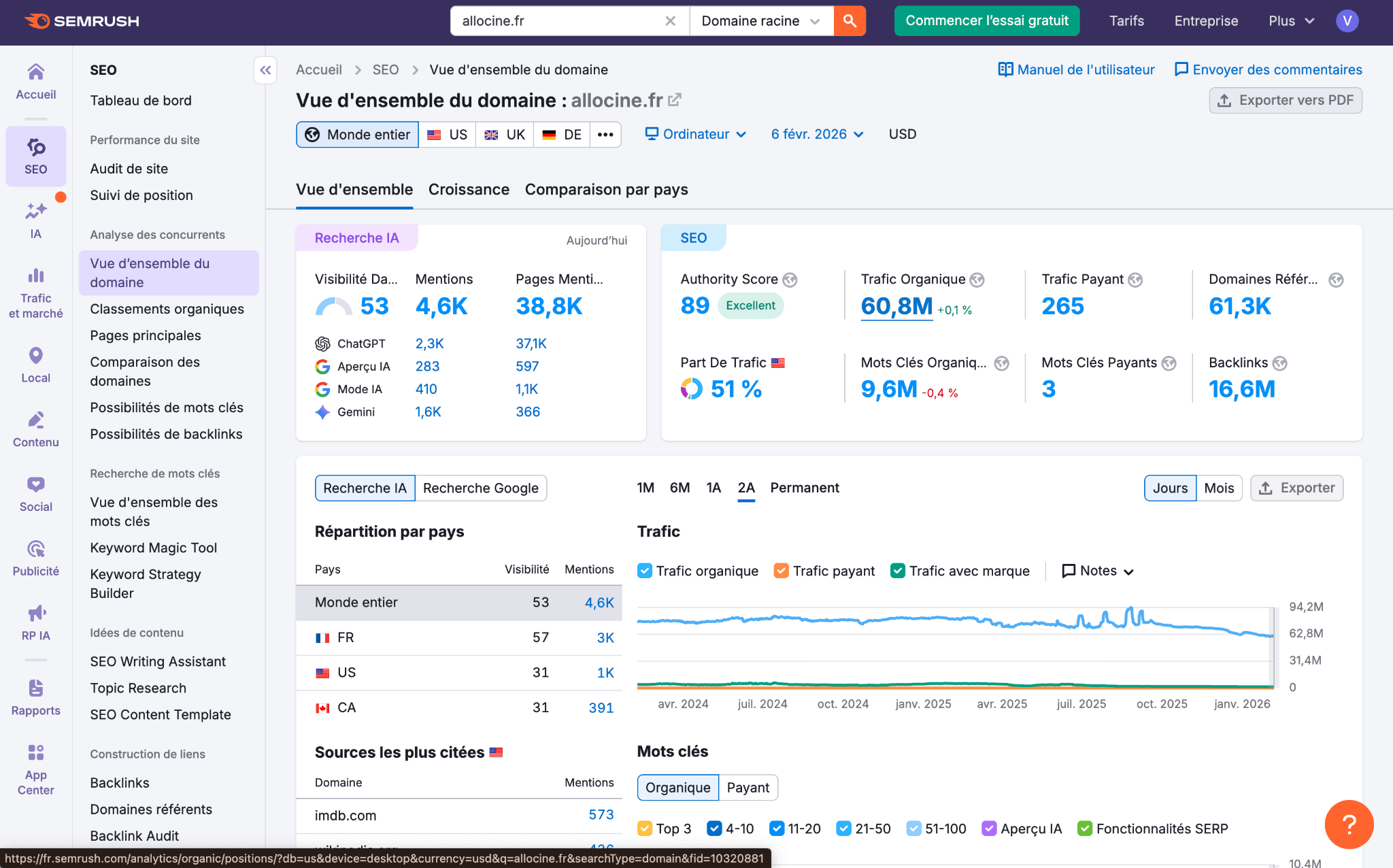1393x868 pixels.
Task: Open the Manuel de l'utilisateur link
Action: pos(1076,69)
